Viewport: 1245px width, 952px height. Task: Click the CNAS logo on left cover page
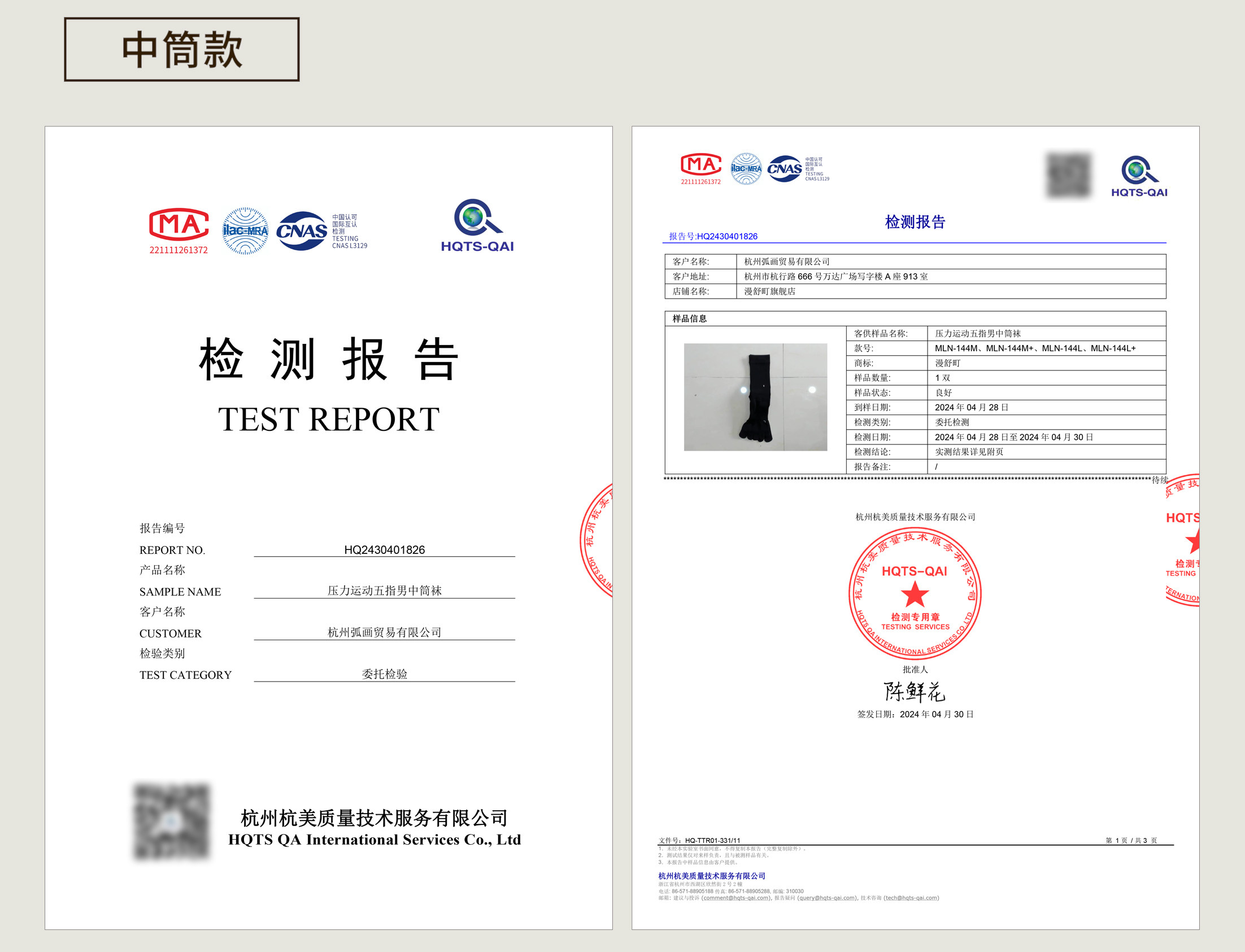pyautogui.click(x=302, y=230)
